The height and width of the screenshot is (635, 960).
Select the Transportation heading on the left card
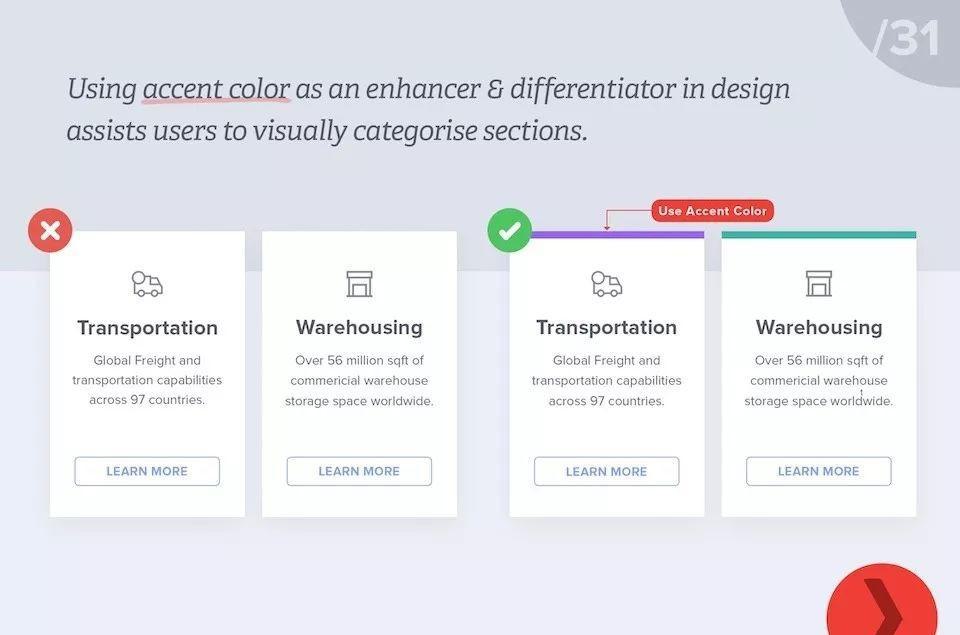tap(147, 328)
